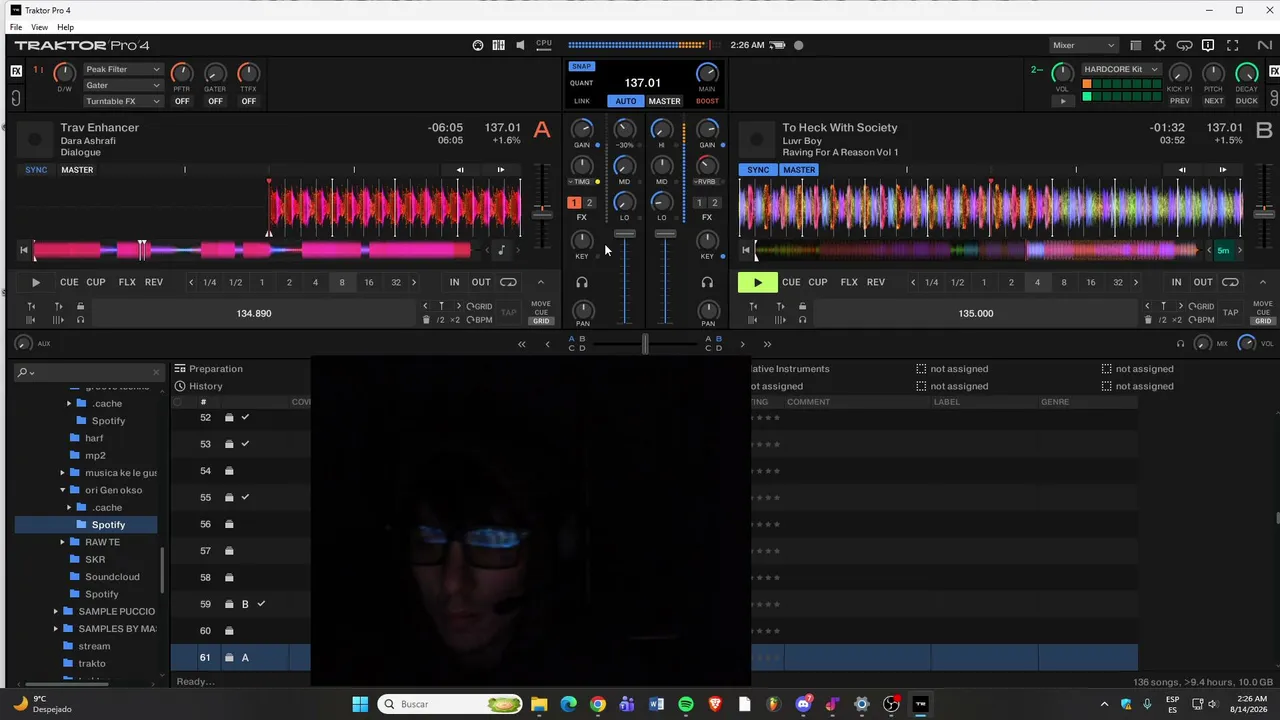Click the REV button on deck A
Viewport: 1280px width, 720px height.
point(154,282)
